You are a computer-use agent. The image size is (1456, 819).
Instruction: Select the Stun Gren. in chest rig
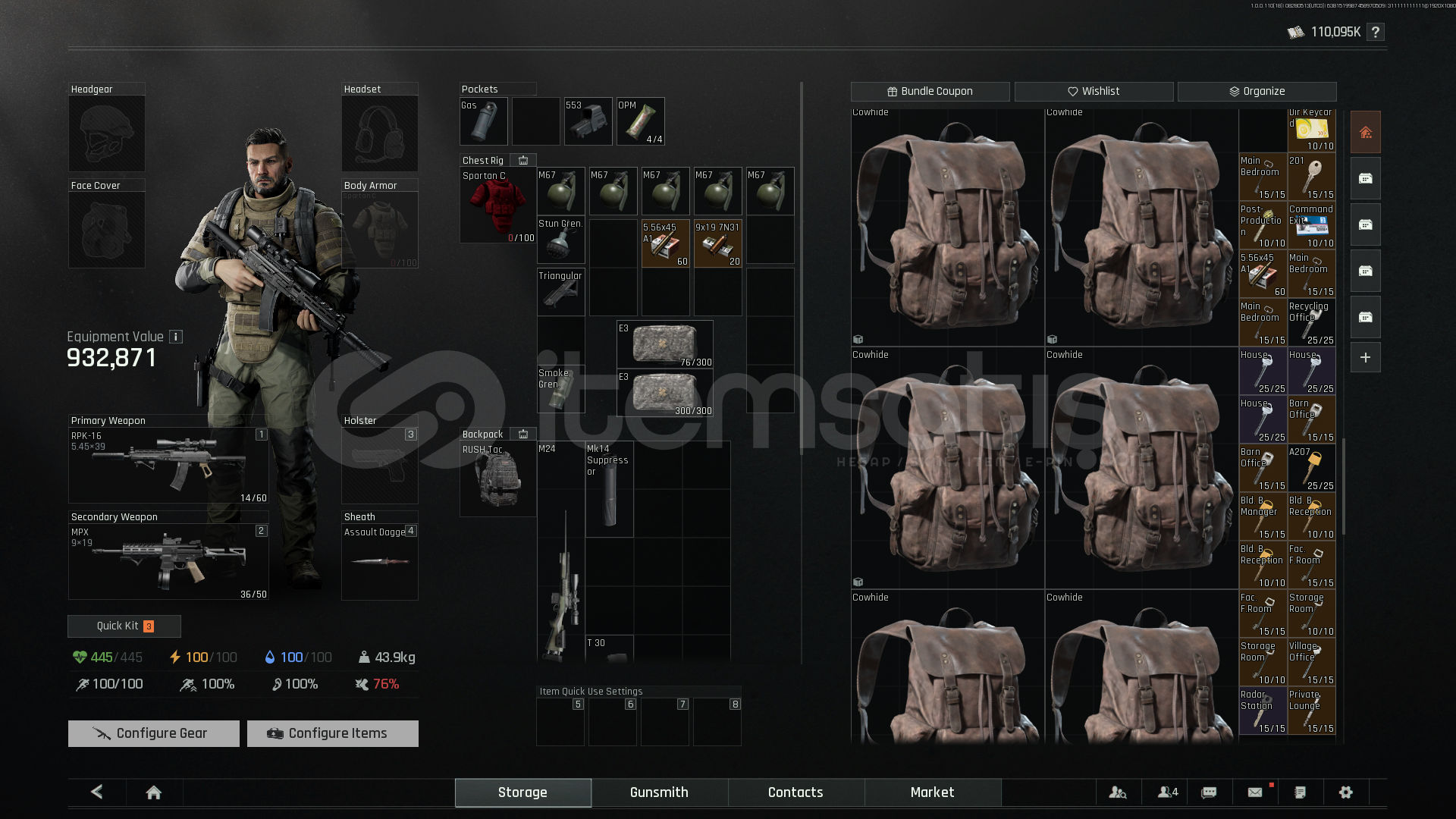click(561, 240)
